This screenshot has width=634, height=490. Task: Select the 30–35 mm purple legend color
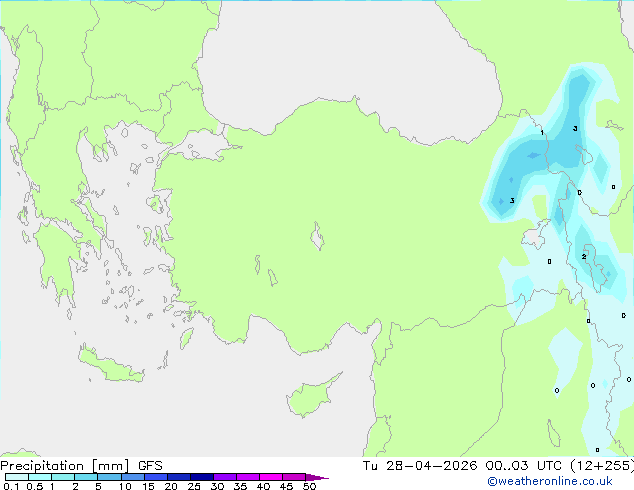(224, 477)
